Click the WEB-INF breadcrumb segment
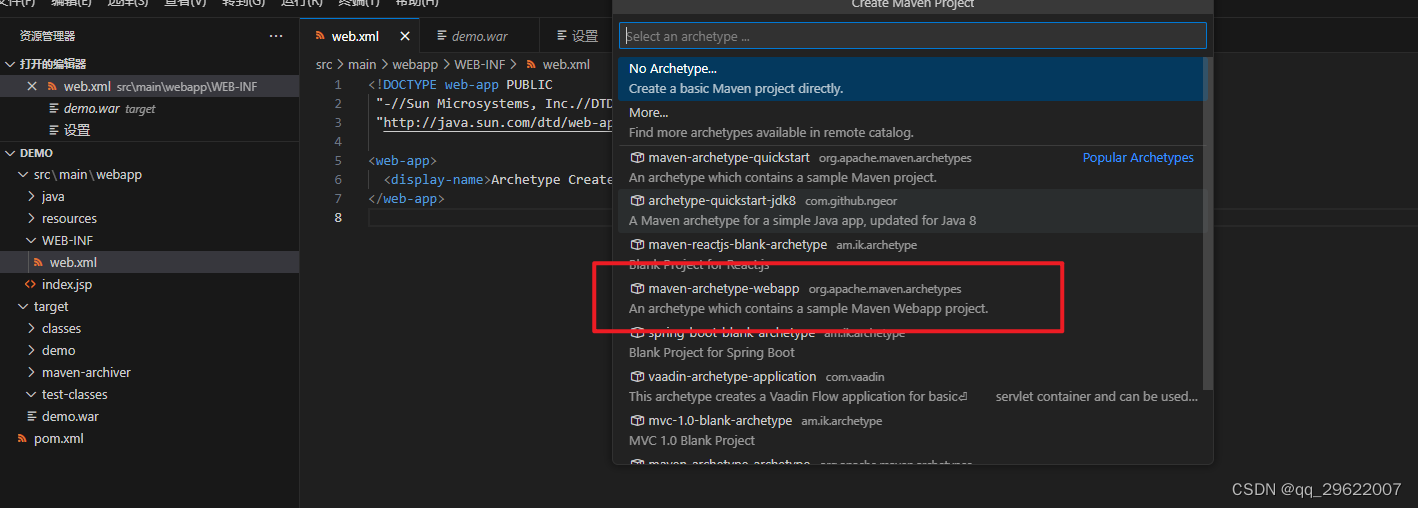The height and width of the screenshot is (508, 1418). point(480,65)
